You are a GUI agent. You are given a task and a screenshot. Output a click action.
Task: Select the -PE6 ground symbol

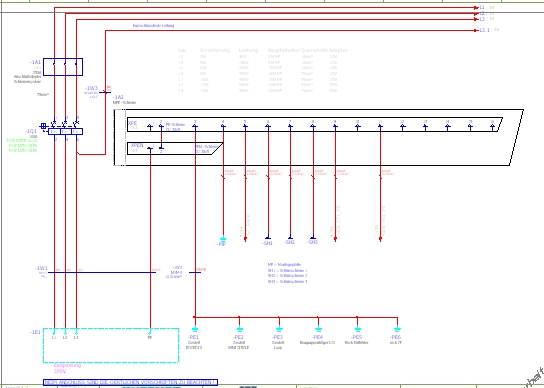pyautogui.click(x=397, y=329)
